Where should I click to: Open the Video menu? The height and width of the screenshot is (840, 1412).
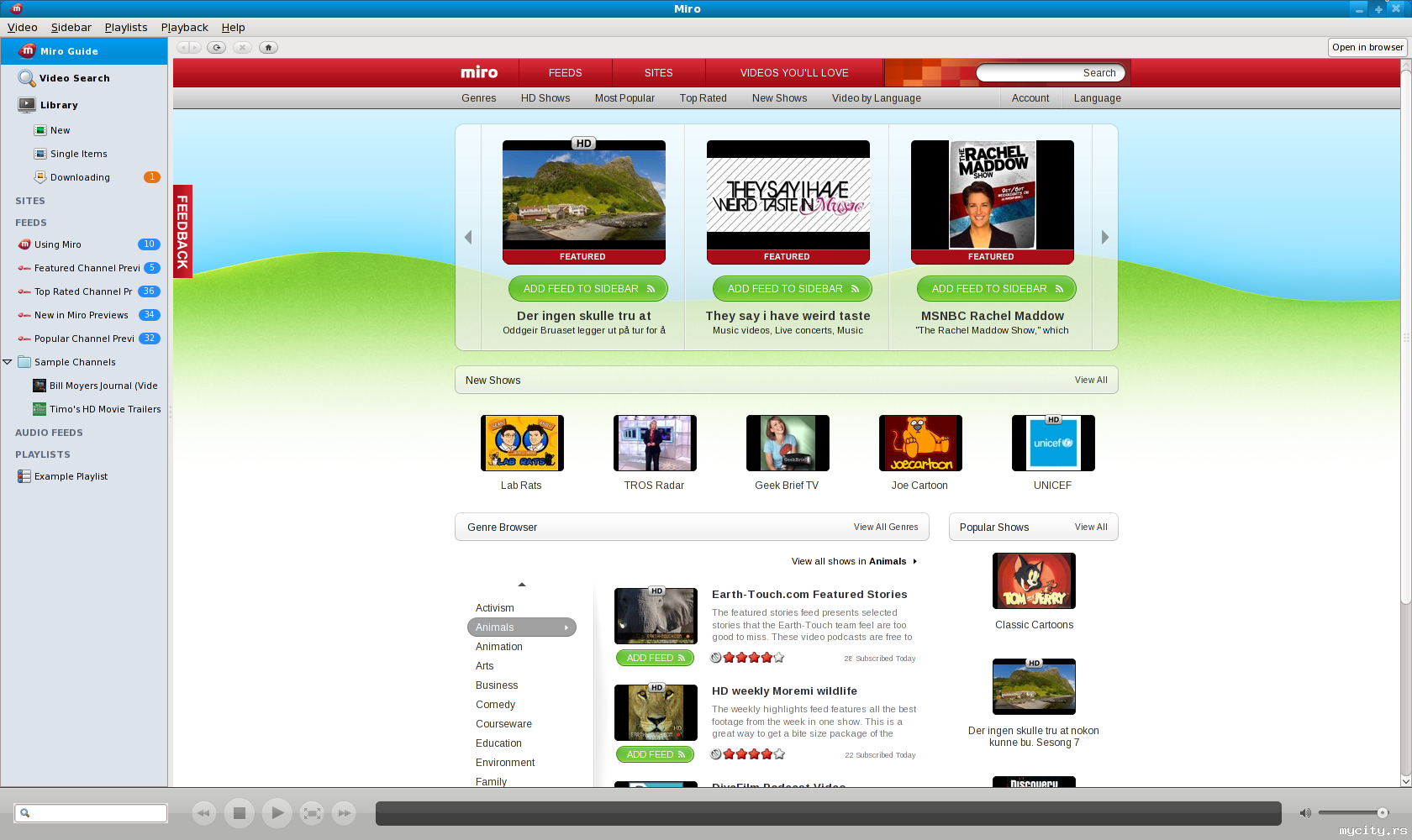[23, 28]
